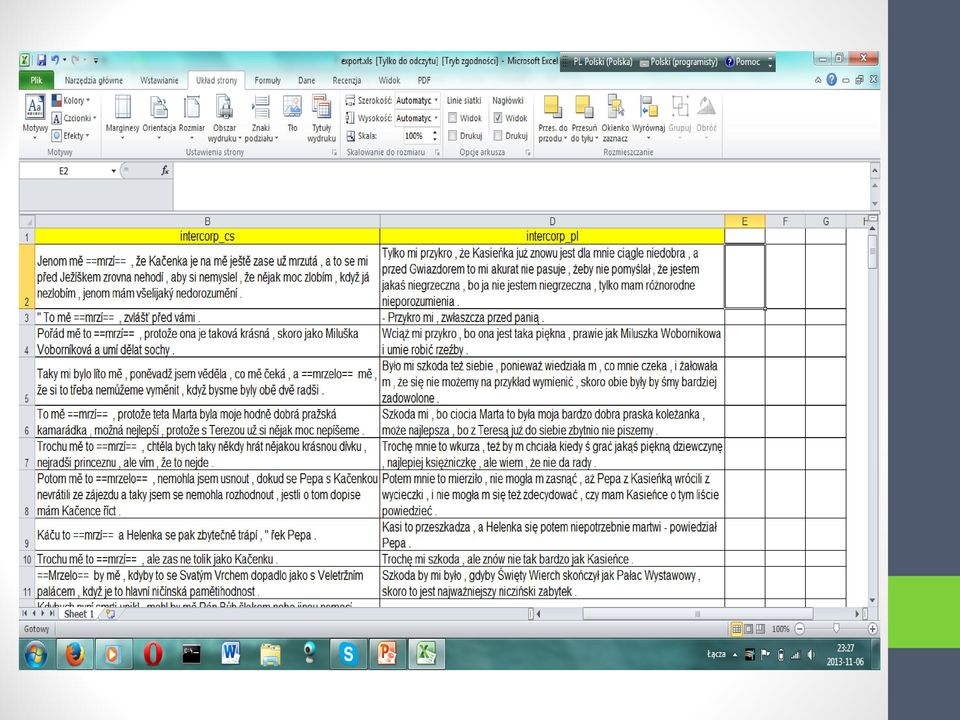
Task: Open the Wysokość Automatyczne dropdown
Action: click(x=436, y=118)
